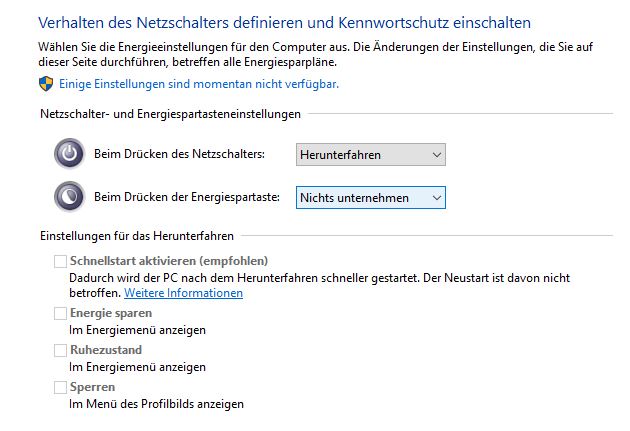Click the 'Schnellstart aktivieren (empfohlen)' label

[169, 261]
